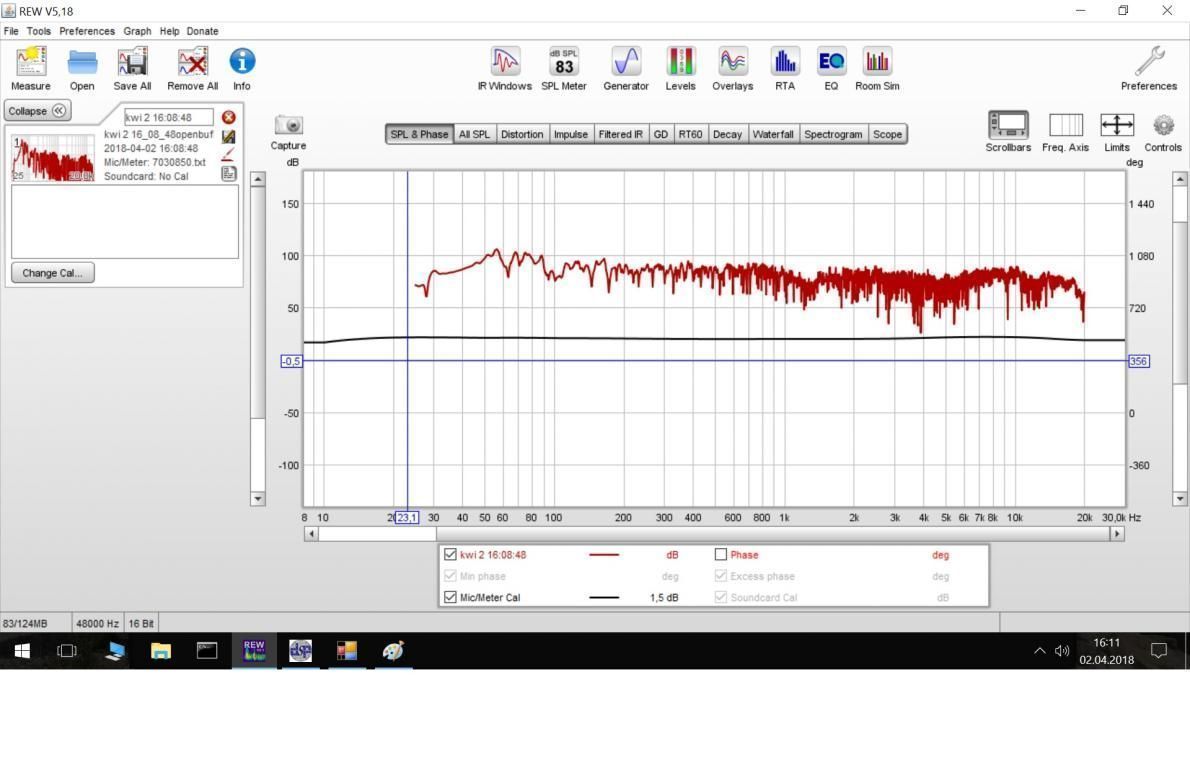Click the Save All icon
Screen dimensions: 1190x768
(x=132, y=68)
